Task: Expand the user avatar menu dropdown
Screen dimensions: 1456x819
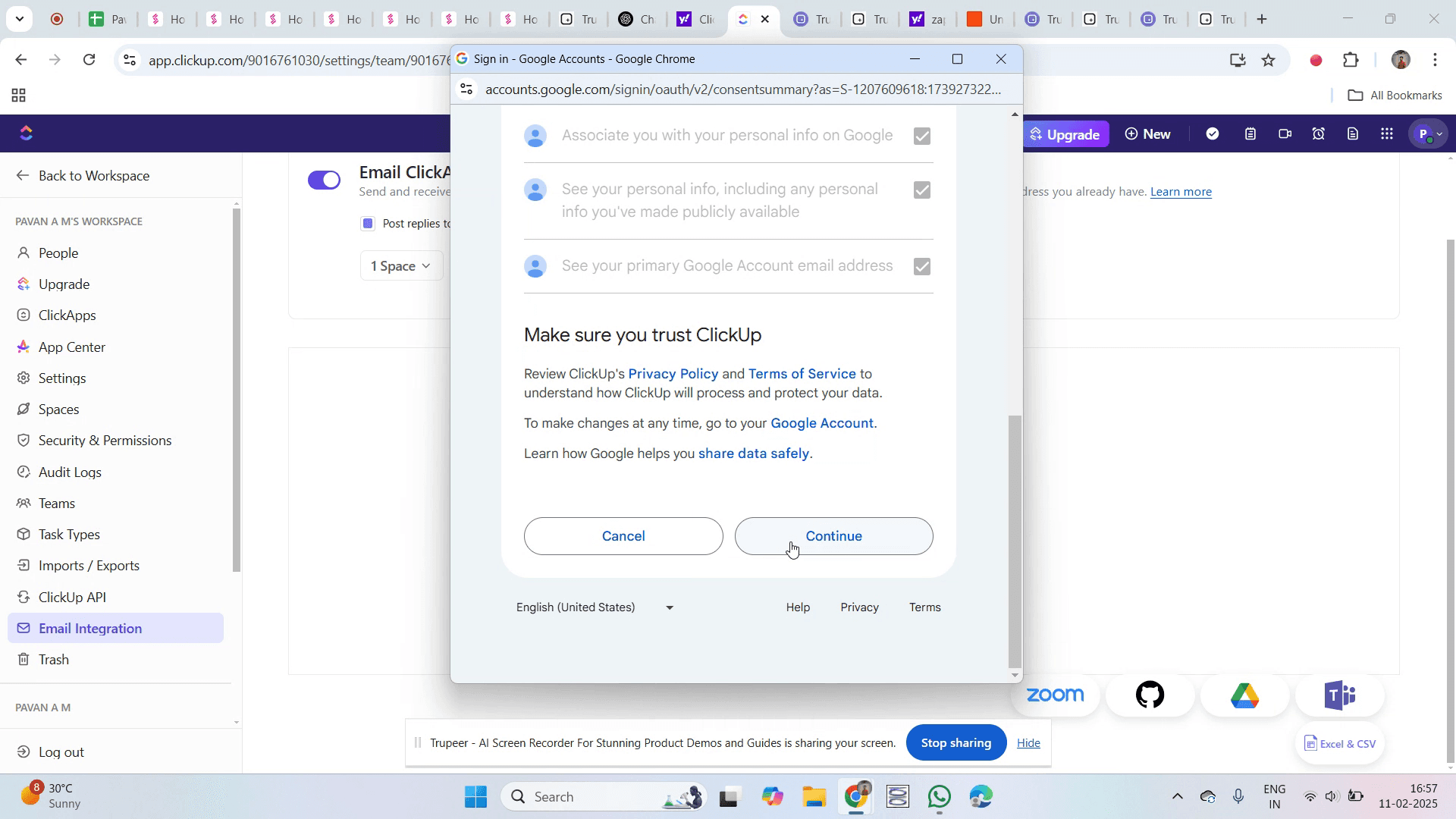Action: [1429, 134]
